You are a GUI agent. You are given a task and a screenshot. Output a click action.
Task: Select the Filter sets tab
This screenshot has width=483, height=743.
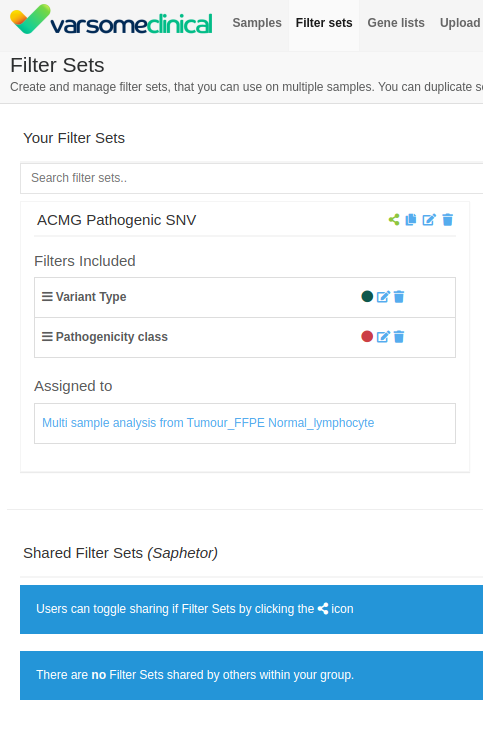click(x=324, y=23)
